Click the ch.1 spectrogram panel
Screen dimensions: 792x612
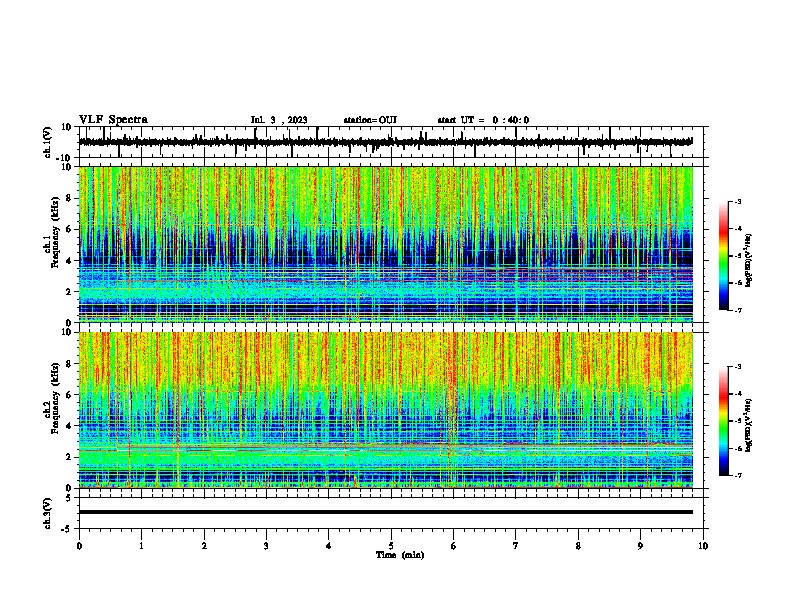386,244
